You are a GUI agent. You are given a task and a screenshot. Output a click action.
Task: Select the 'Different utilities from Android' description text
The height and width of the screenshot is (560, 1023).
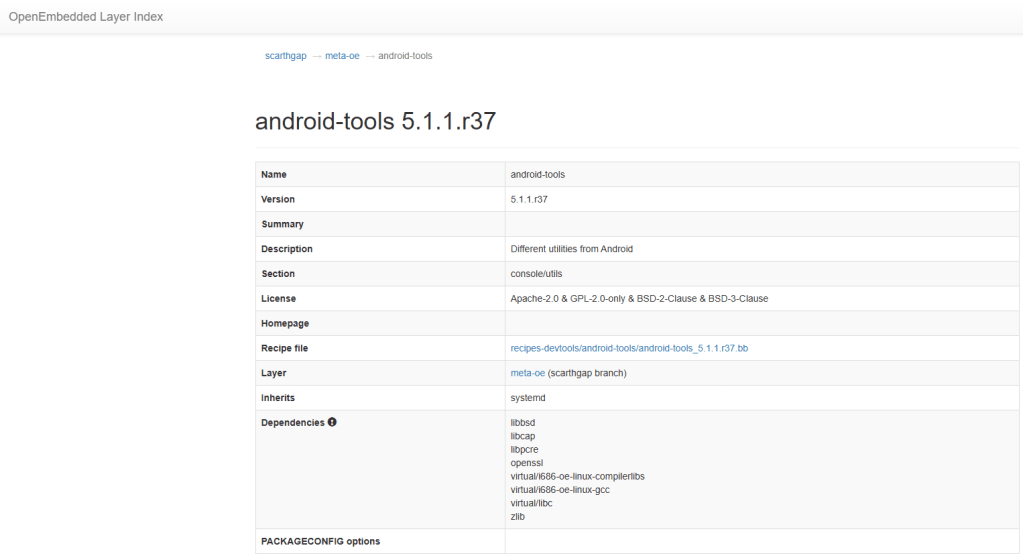click(x=571, y=249)
